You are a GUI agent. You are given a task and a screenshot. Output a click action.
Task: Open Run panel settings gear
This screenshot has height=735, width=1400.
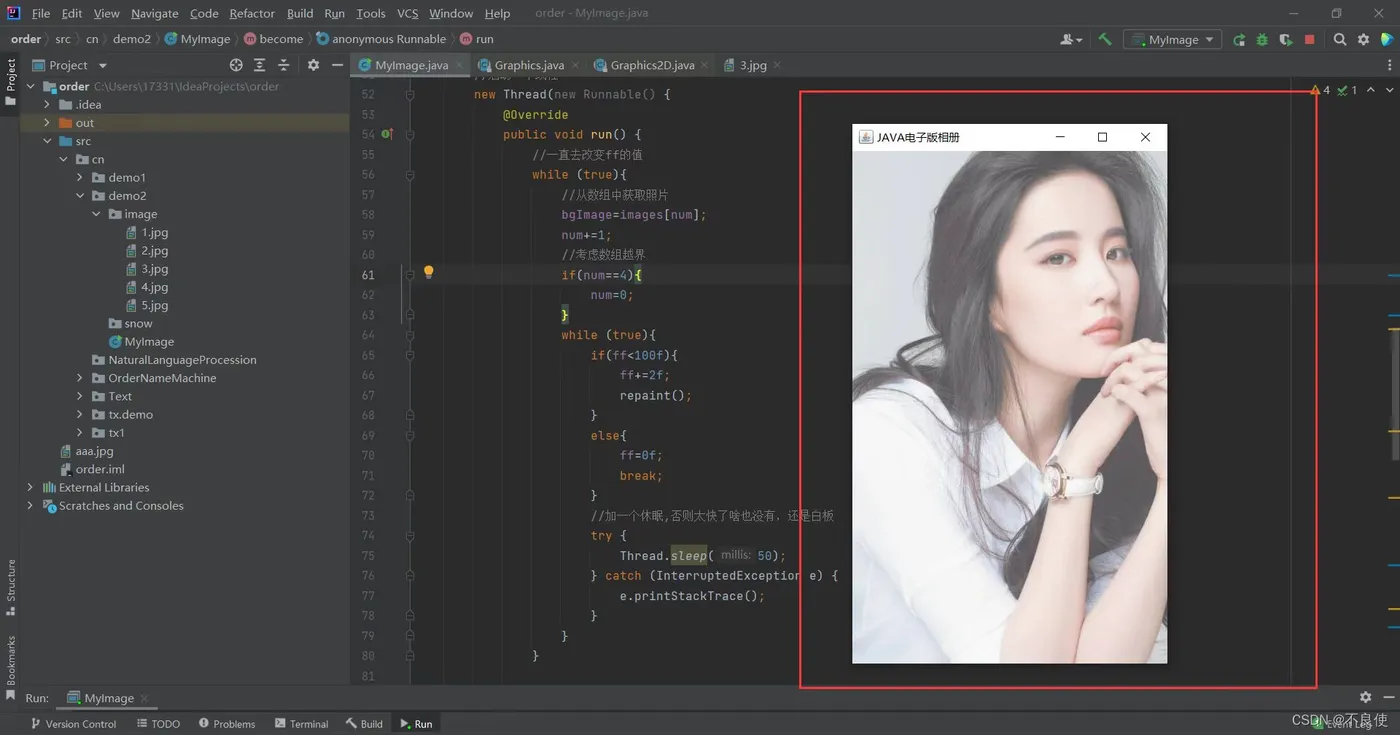pos(1365,697)
